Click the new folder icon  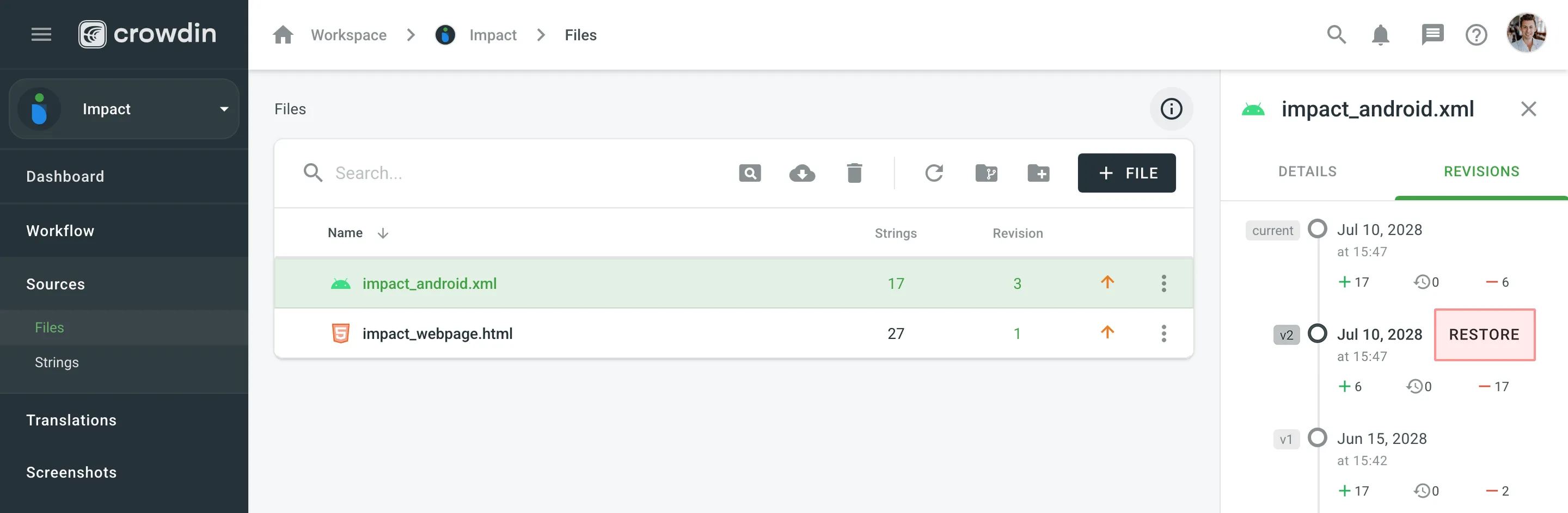tap(1038, 174)
